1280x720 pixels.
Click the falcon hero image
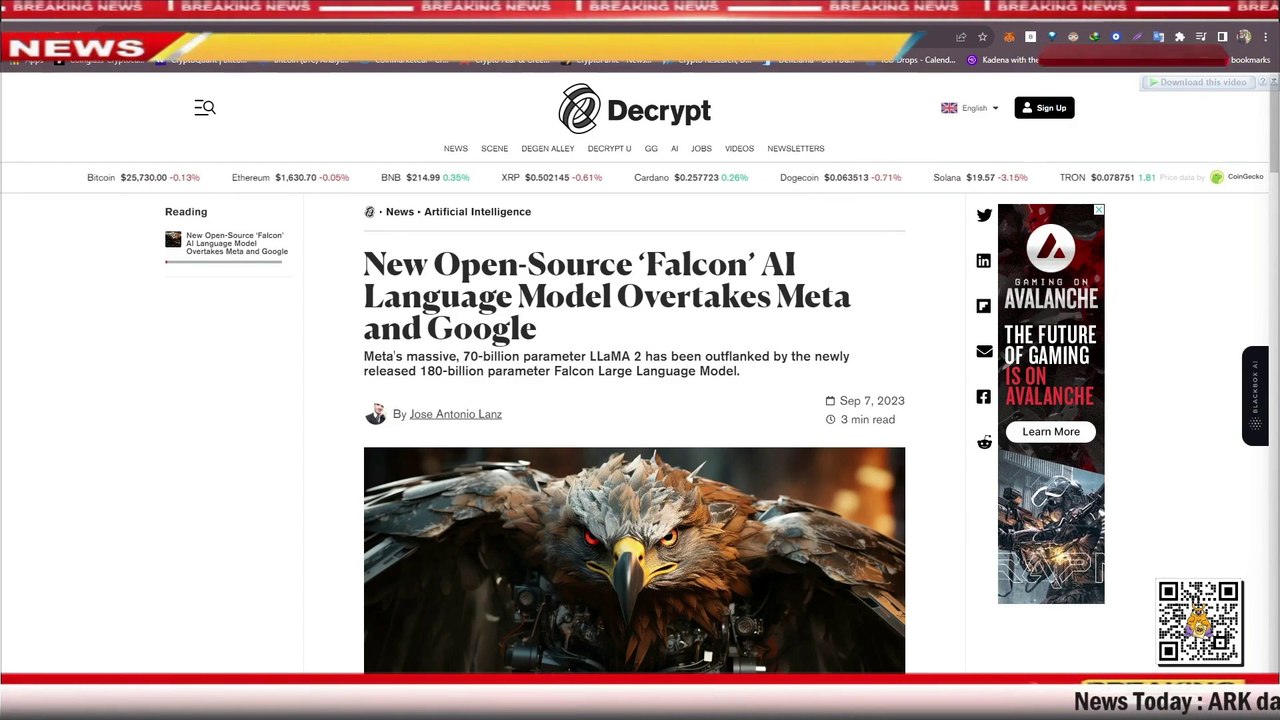point(634,560)
